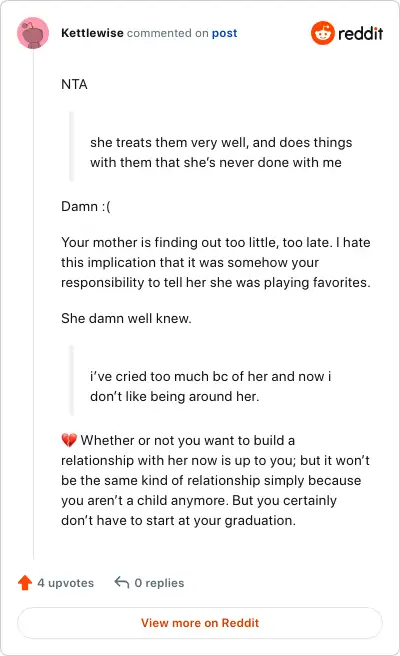Image resolution: width=400 pixels, height=656 pixels.
Task: Click the "4 upvotes" label
Action: tap(66, 583)
